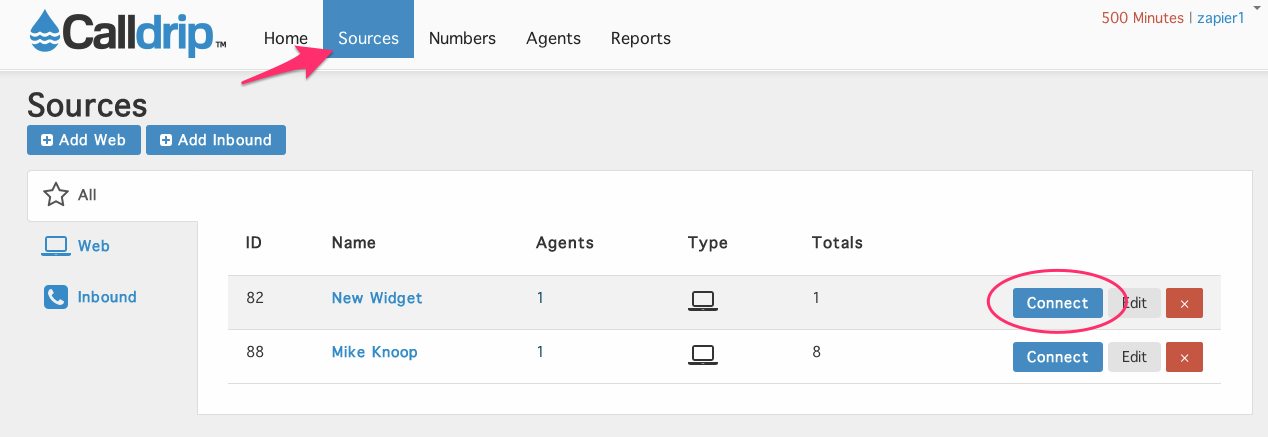Select the star icon for All sources
Viewport: 1268px width, 437px height.
(x=56, y=195)
